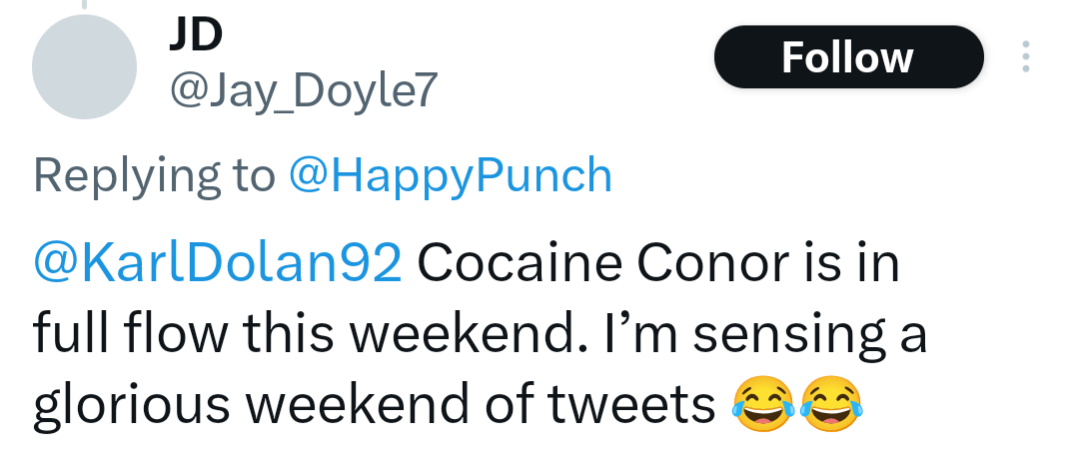Click the text 'glorious weekend of tweets'
Screen dimensions: 1079x462
click(x=374, y=404)
